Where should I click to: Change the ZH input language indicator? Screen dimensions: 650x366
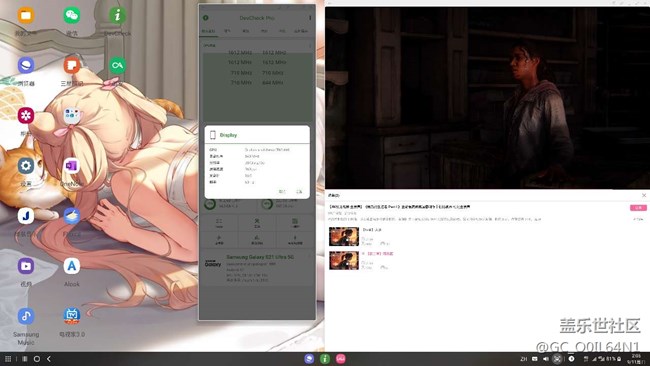tap(524, 359)
